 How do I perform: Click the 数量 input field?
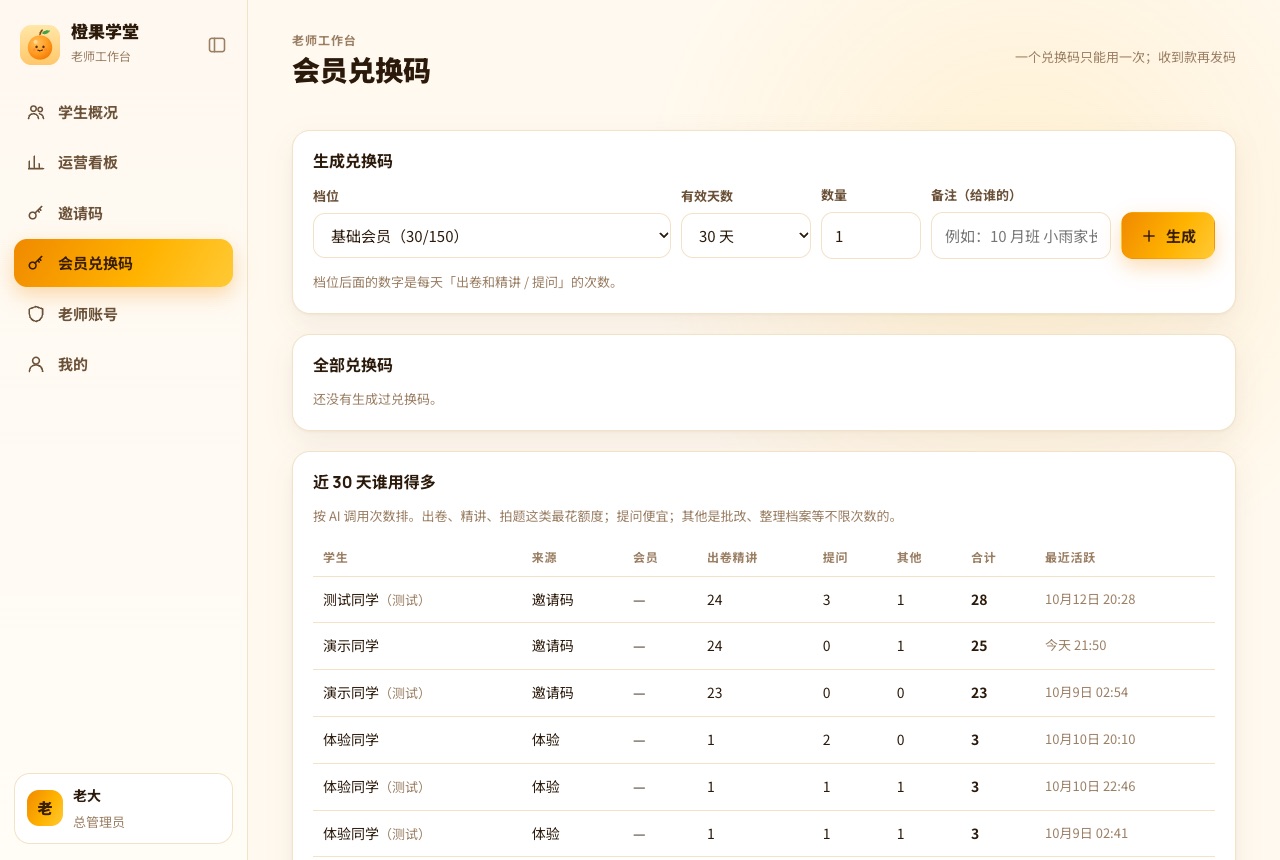click(x=871, y=236)
